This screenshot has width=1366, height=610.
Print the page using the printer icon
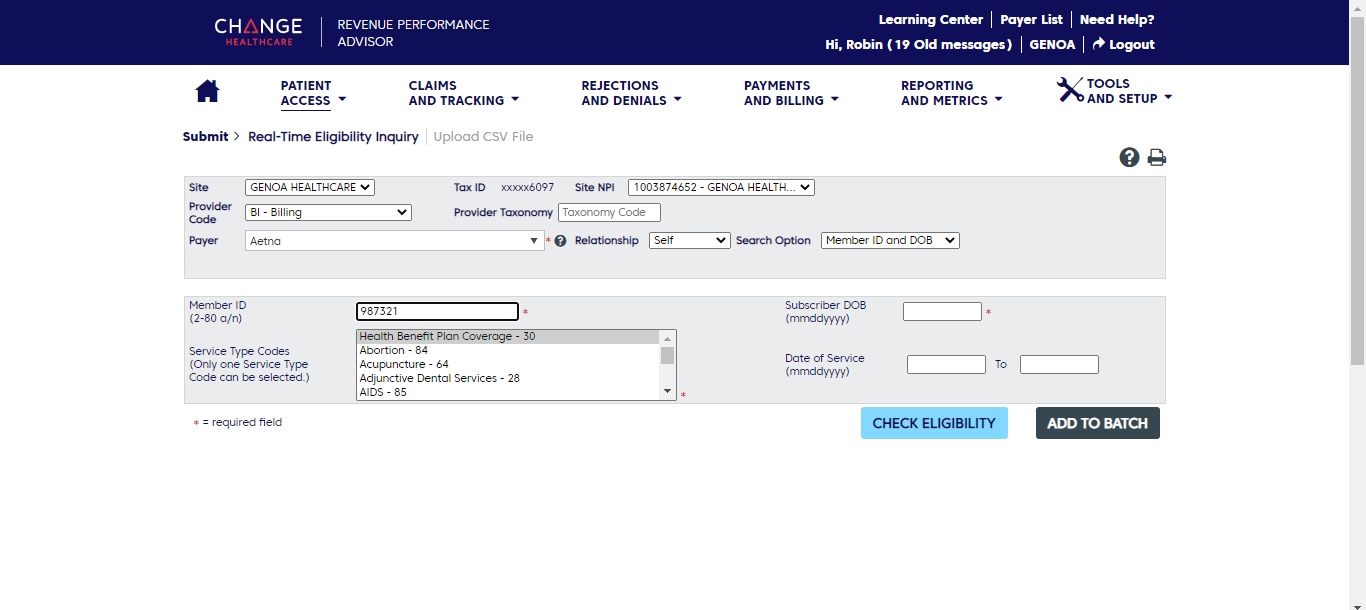click(1157, 157)
